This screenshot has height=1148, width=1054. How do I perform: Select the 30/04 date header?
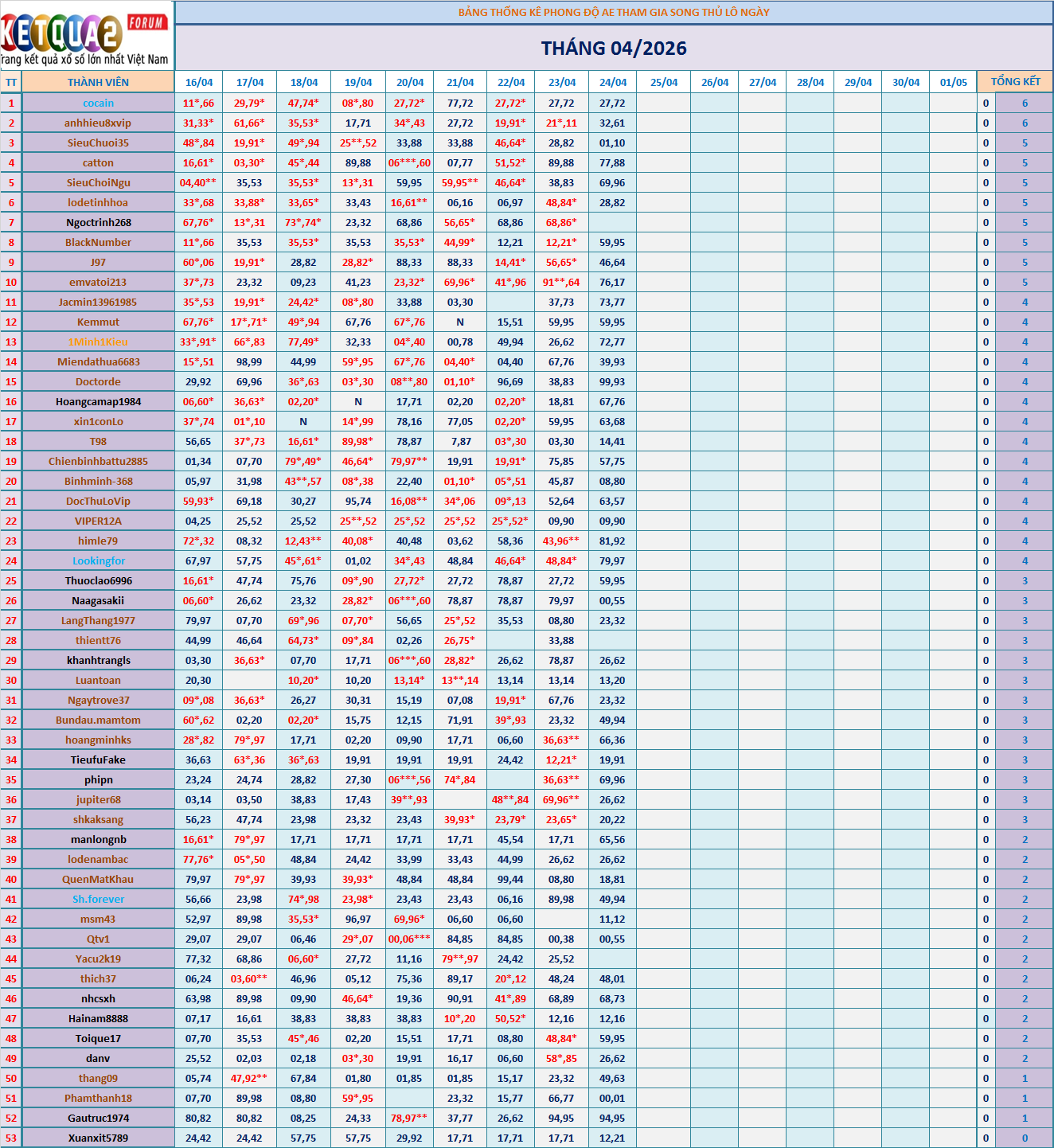[906, 82]
